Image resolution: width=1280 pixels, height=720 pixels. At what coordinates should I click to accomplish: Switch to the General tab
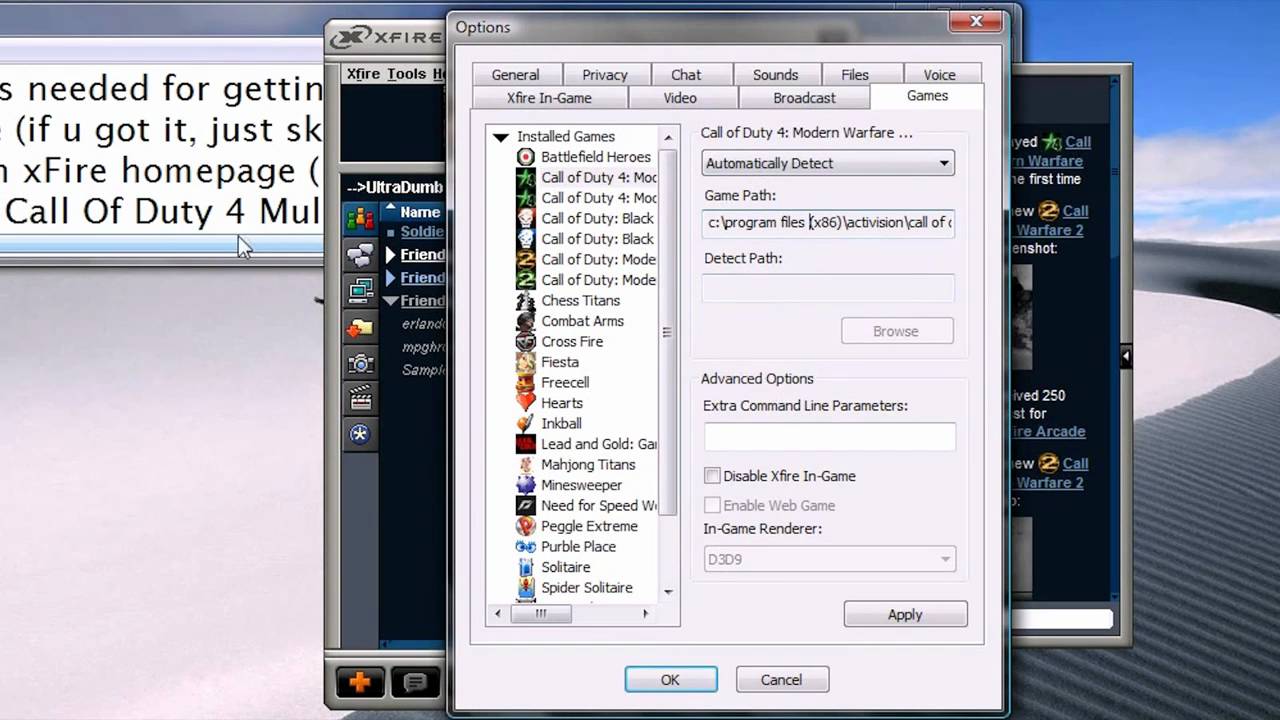point(515,75)
